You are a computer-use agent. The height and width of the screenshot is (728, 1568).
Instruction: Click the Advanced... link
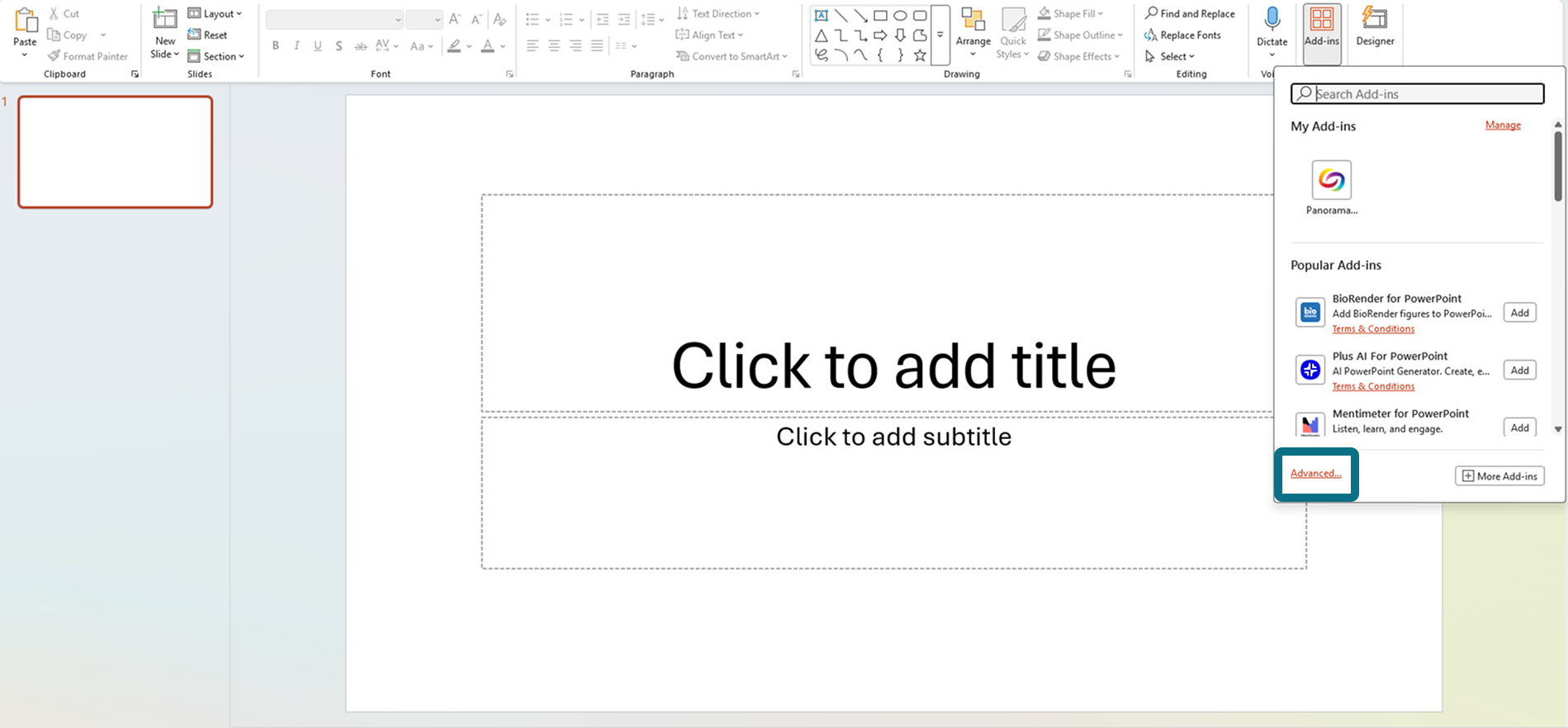tap(1316, 473)
